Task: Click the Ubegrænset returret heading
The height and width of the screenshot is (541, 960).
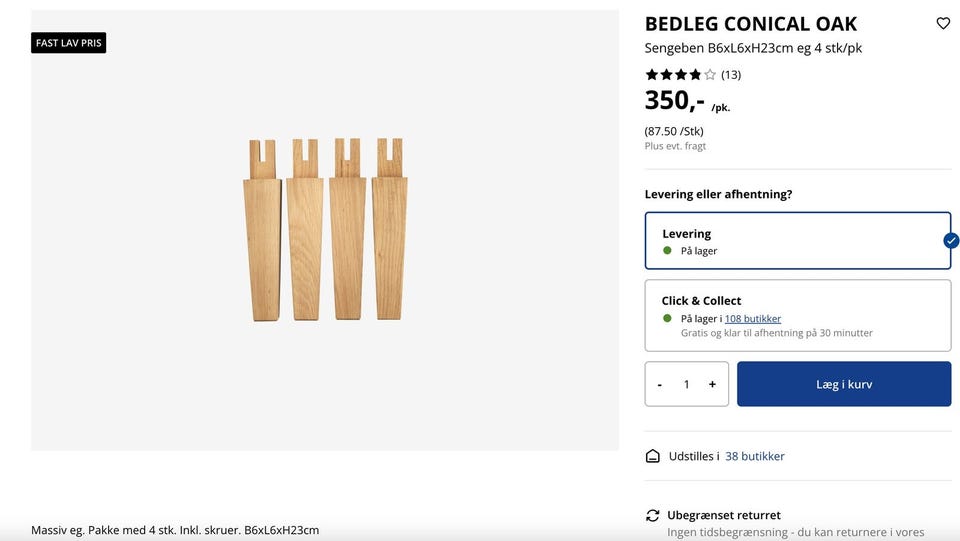Action: [724, 515]
